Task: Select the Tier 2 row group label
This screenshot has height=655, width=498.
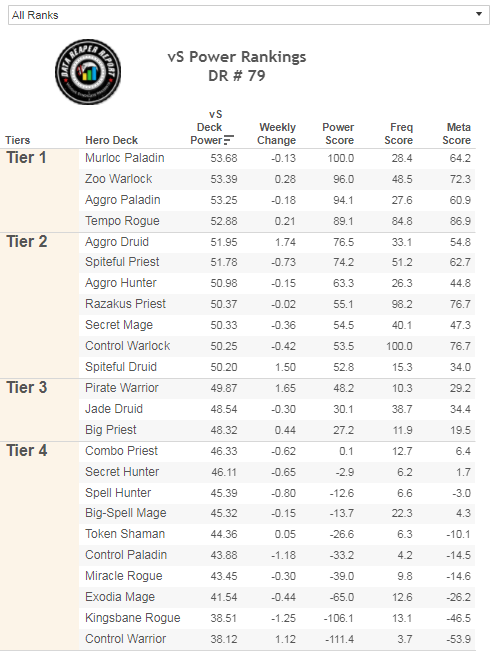Action: pos(26,242)
